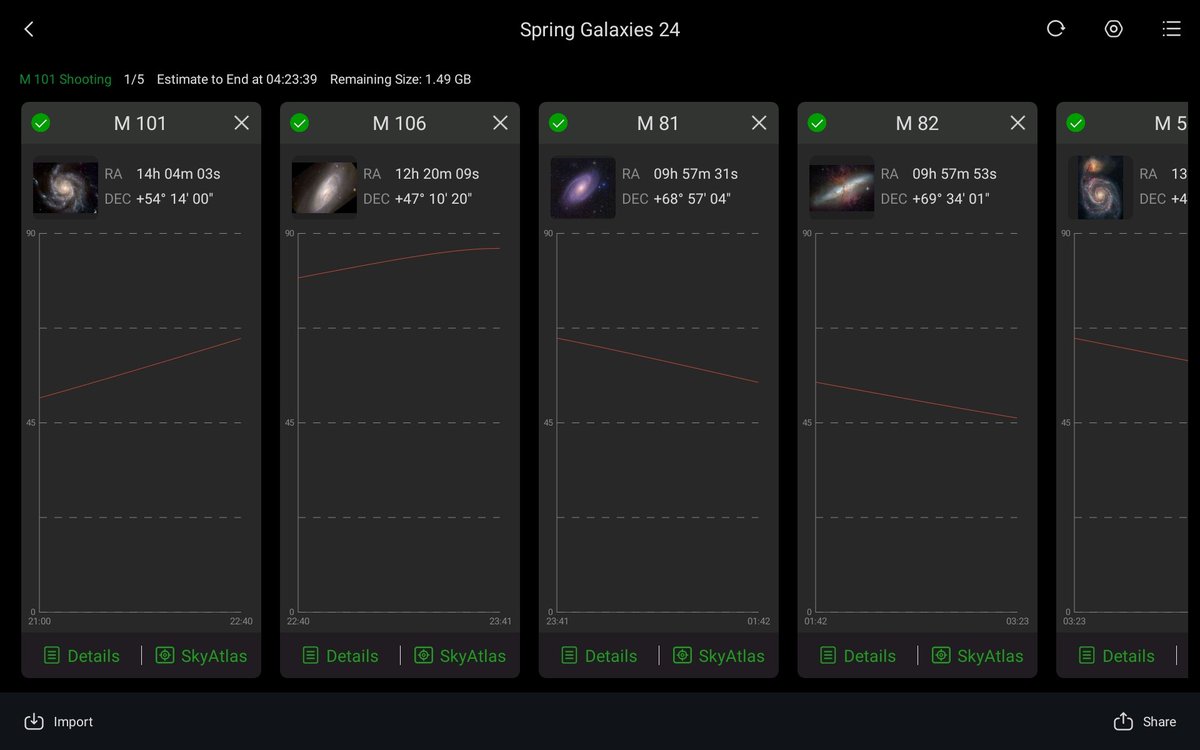Click the M 106 altitude curve chart
The image size is (1200, 750).
pos(399,423)
